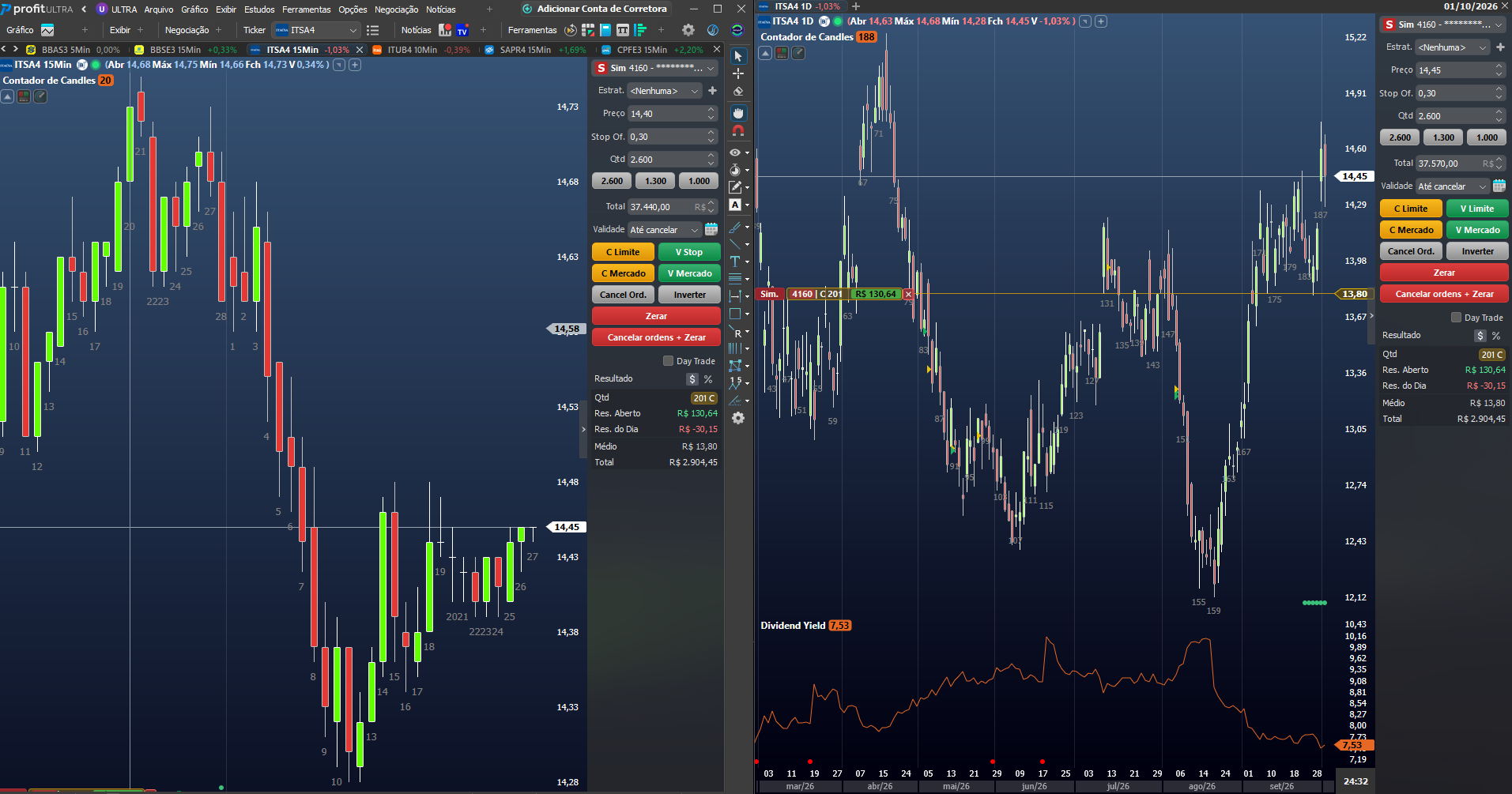Click the Qtd input field in right panel
This screenshot has width=1512, height=794.
[1455, 116]
